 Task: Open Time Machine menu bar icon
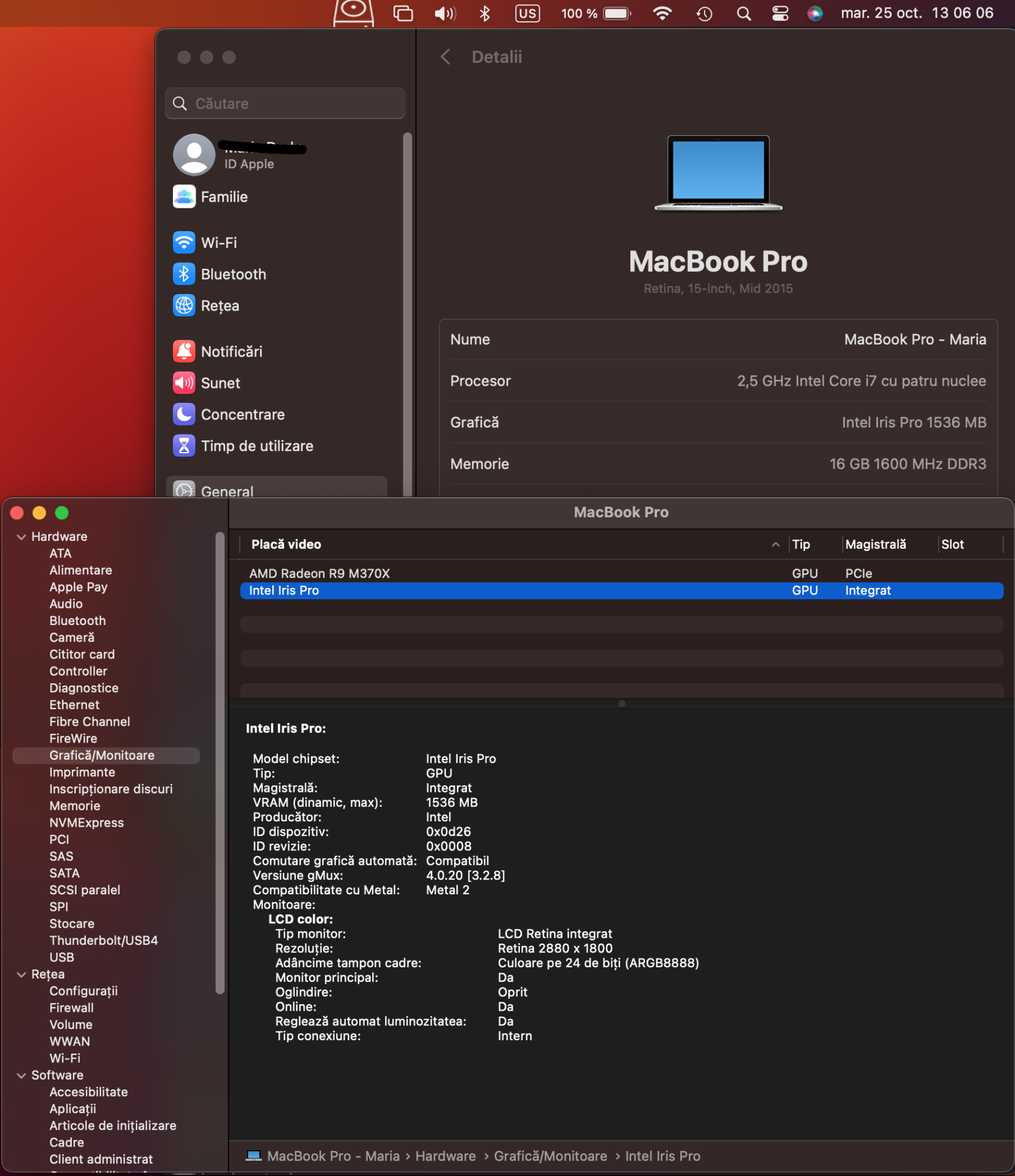point(704,13)
